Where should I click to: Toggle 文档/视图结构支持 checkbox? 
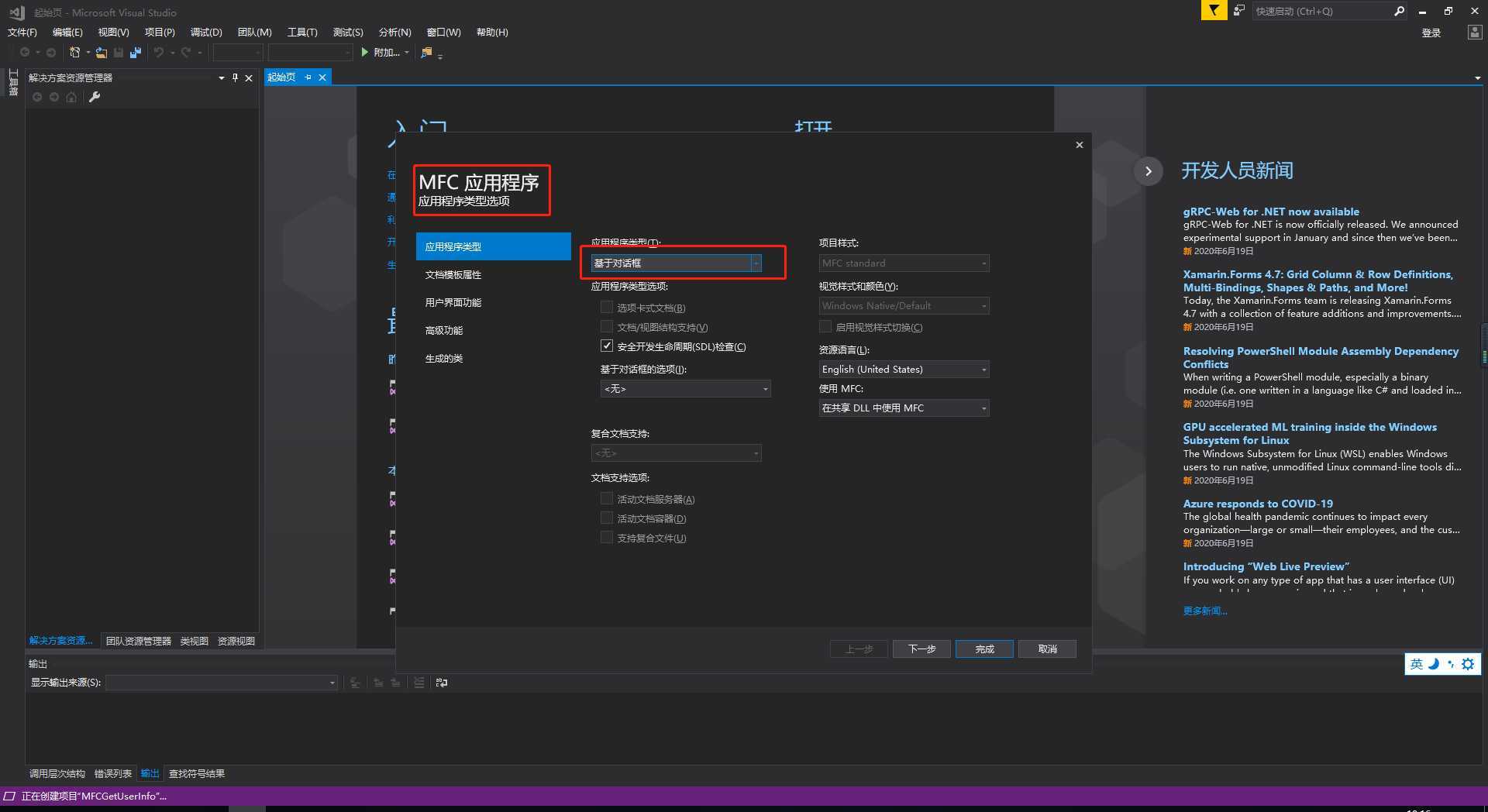(x=607, y=327)
